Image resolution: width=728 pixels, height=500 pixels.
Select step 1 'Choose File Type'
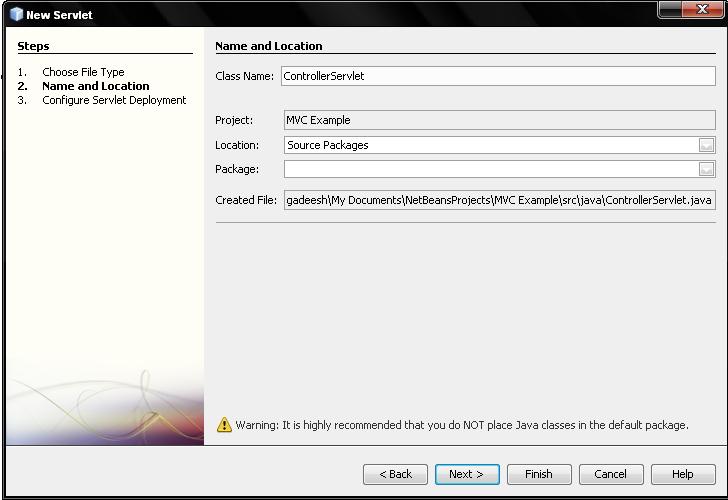83,72
